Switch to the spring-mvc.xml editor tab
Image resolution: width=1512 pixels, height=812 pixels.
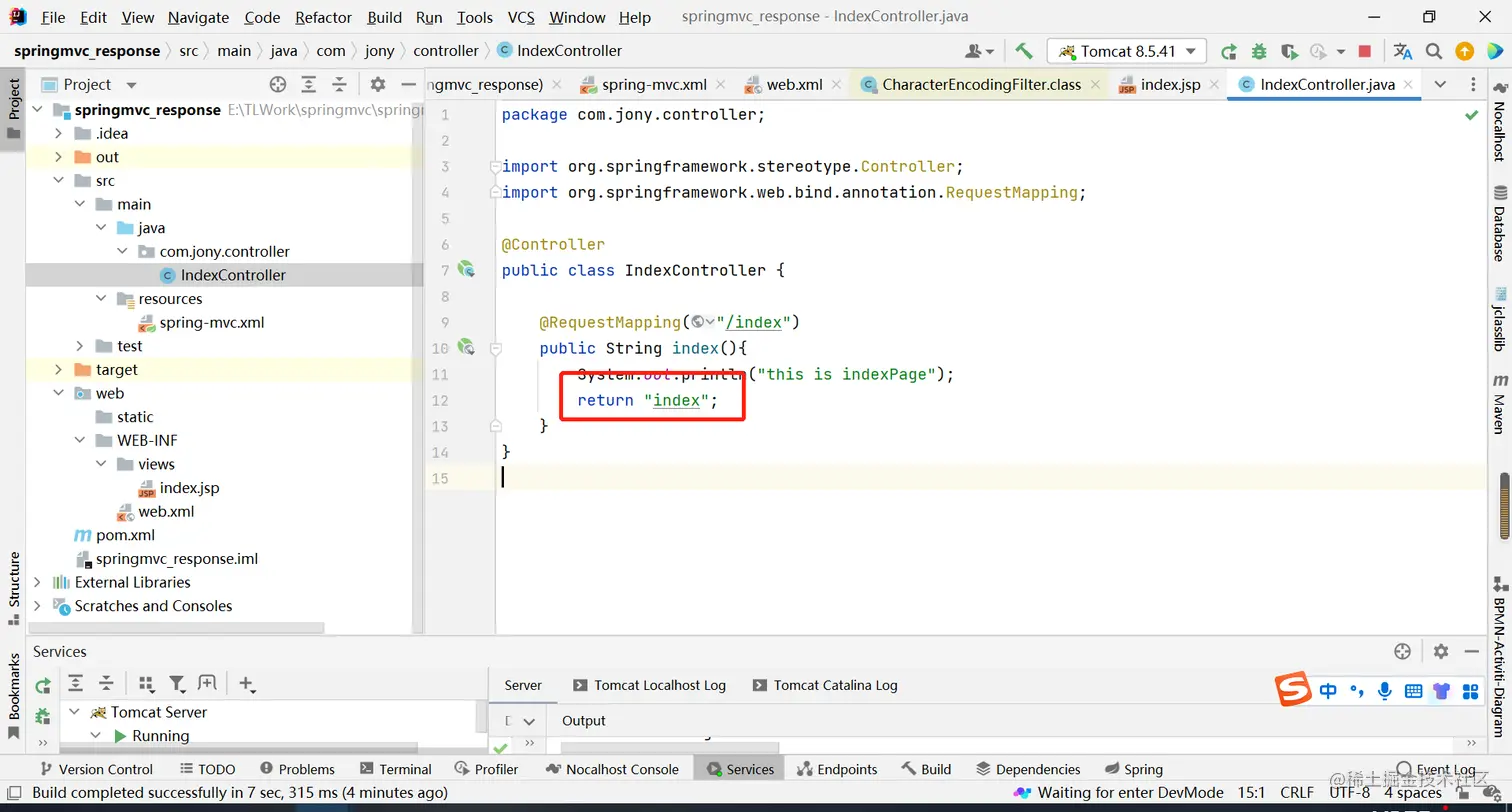coord(653,85)
